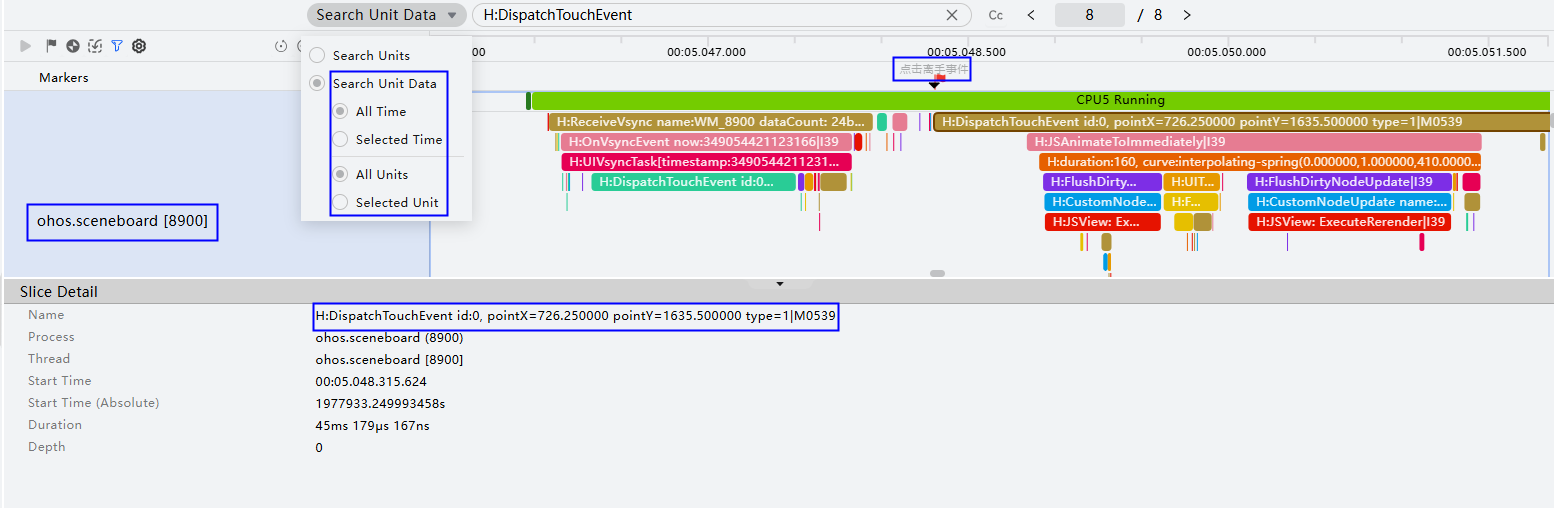Select the H:ReceiveVsync name:WM_8900 slice
Image resolution: width=1554 pixels, height=508 pixels.
[710, 122]
